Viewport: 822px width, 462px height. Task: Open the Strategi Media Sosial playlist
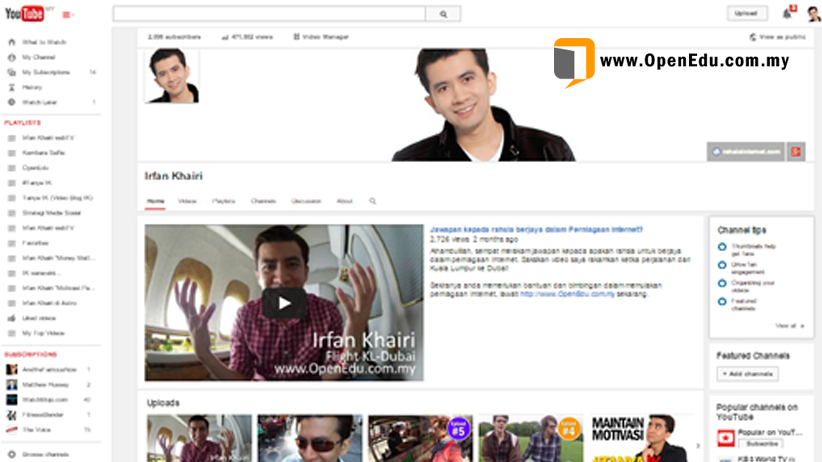click(x=51, y=213)
